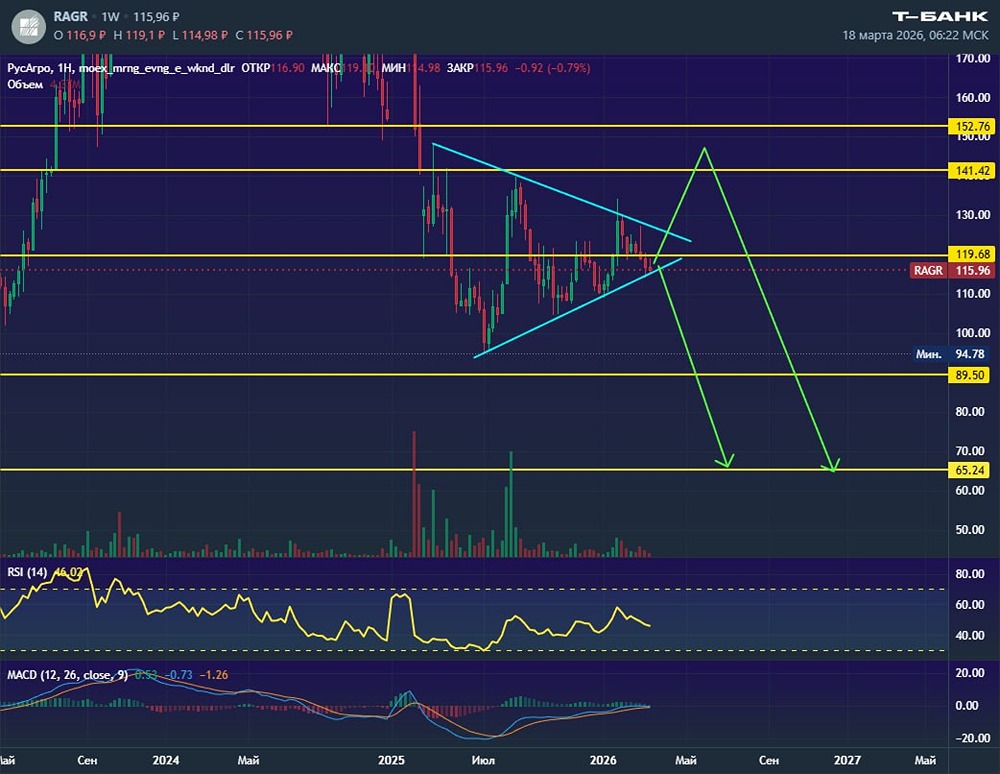Click the 1W timeframe label
The image size is (1000, 774).
[111, 17]
